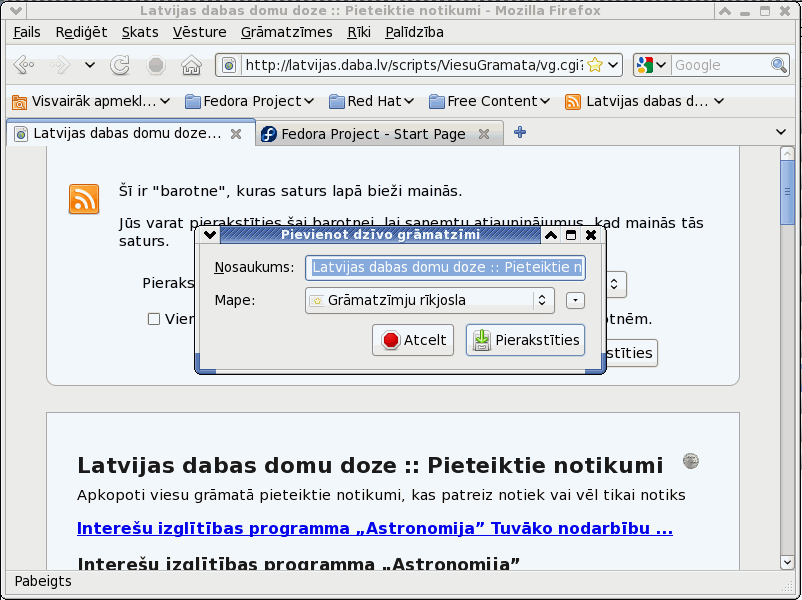
Task: Click the Atcelt button
Action: tap(413, 340)
